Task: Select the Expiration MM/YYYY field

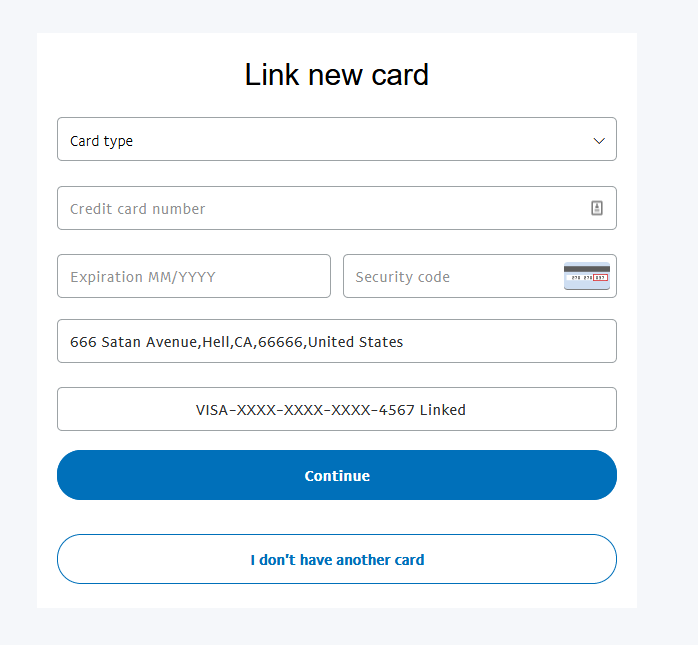Action: point(194,276)
